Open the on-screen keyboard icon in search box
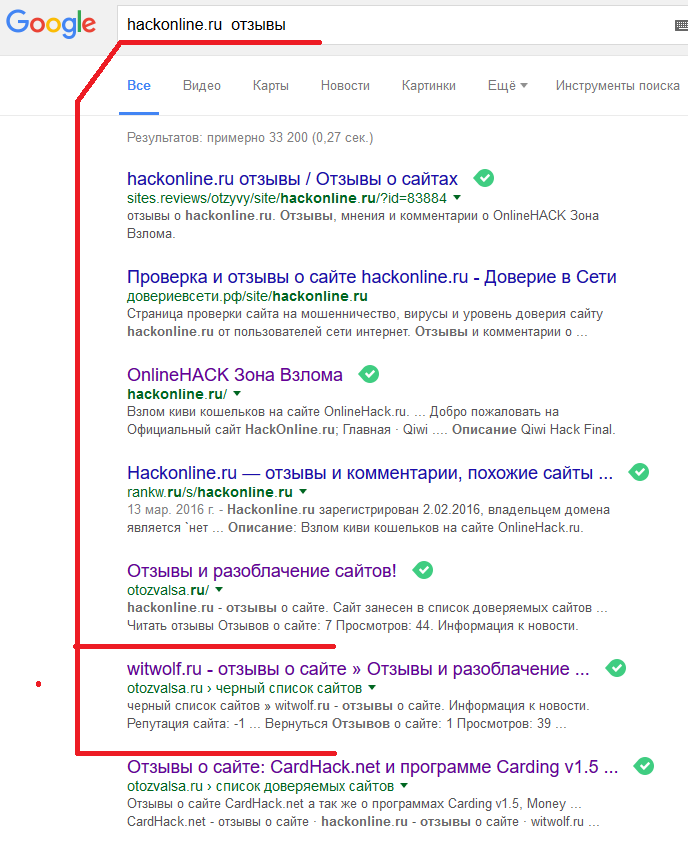The height and width of the screenshot is (851, 688). click(x=681, y=25)
